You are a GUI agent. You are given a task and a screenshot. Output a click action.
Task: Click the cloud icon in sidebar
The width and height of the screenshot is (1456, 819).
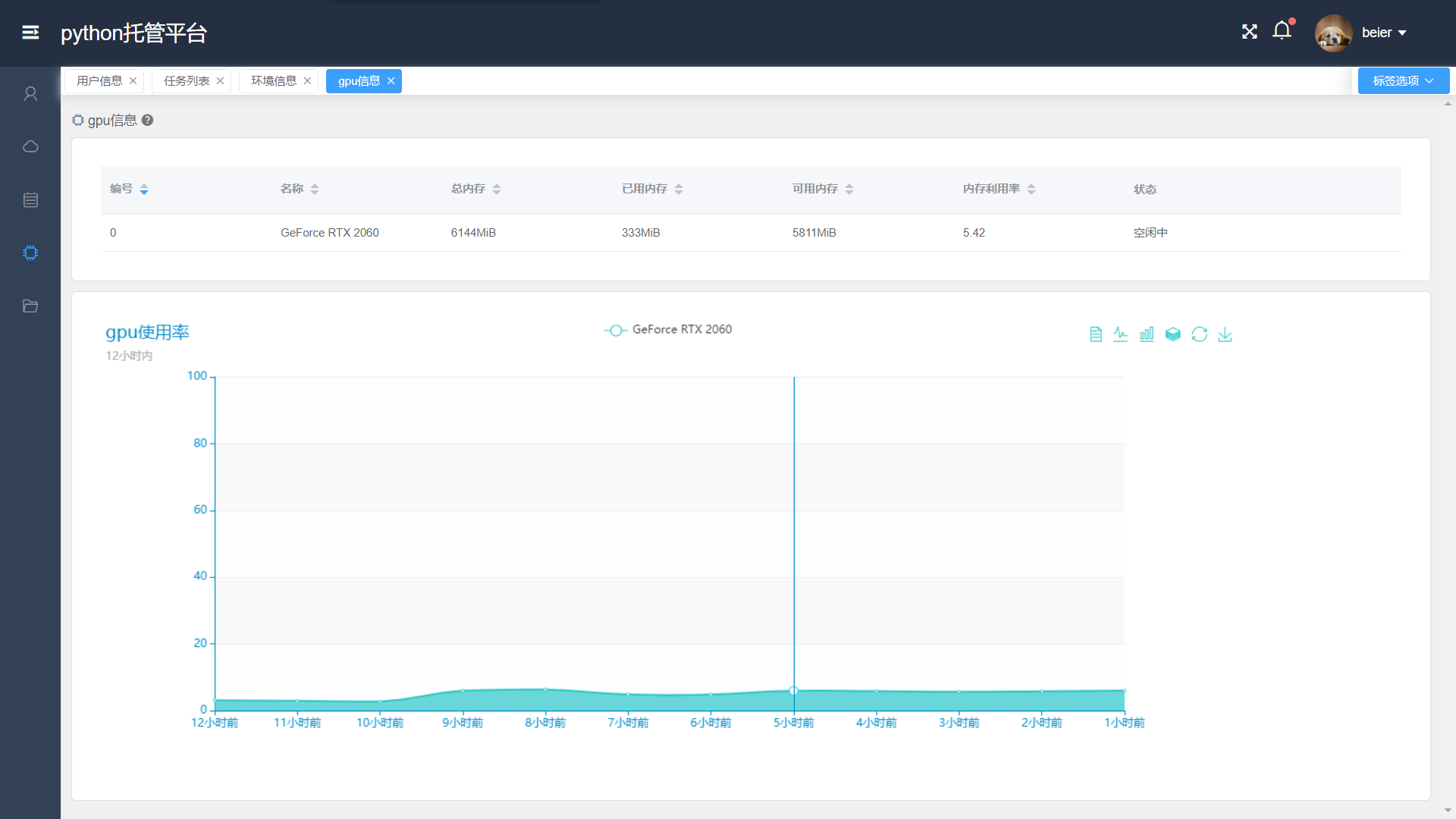tap(30, 146)
